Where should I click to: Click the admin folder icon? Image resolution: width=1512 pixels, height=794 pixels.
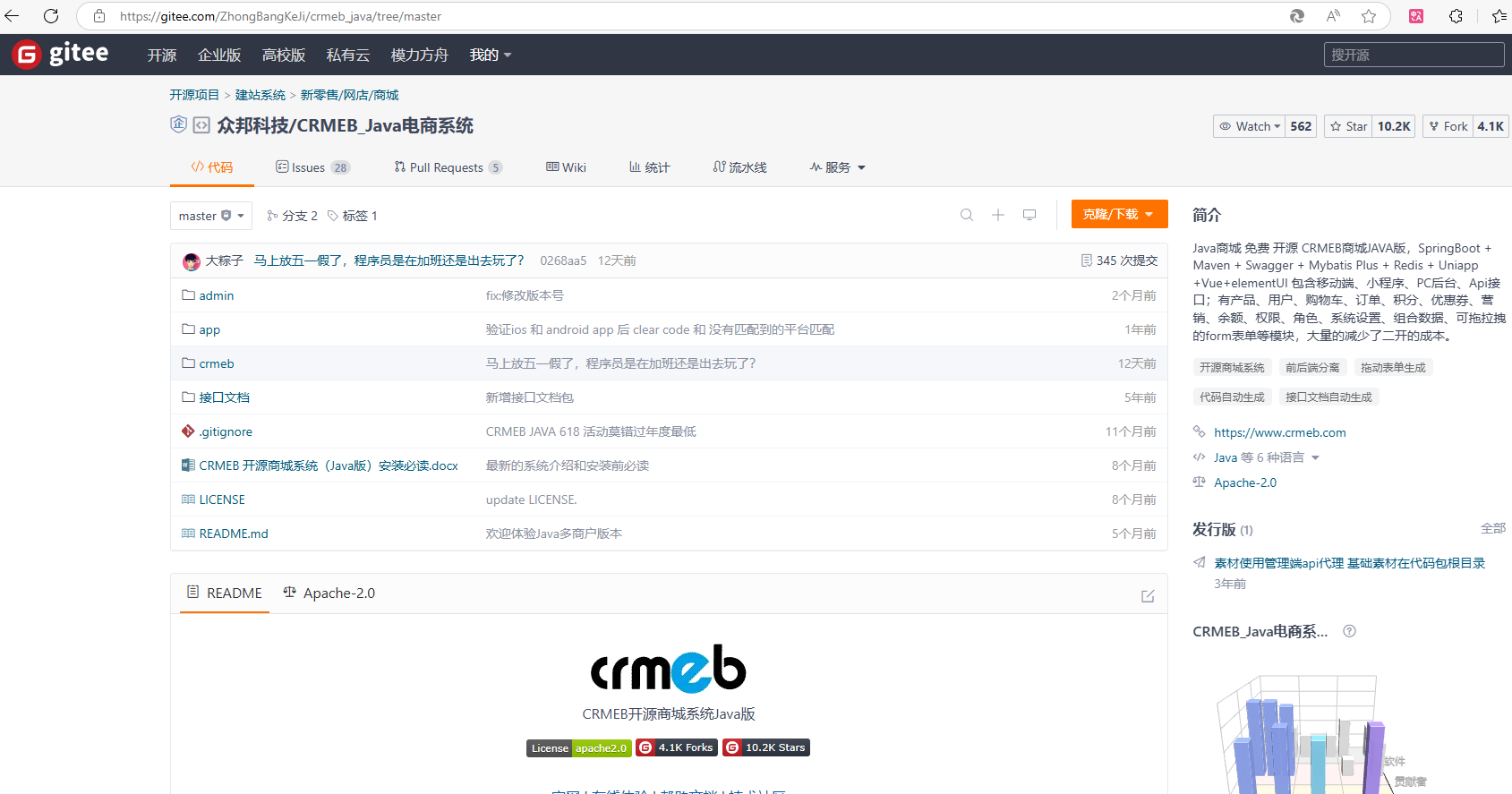(188, 295)
